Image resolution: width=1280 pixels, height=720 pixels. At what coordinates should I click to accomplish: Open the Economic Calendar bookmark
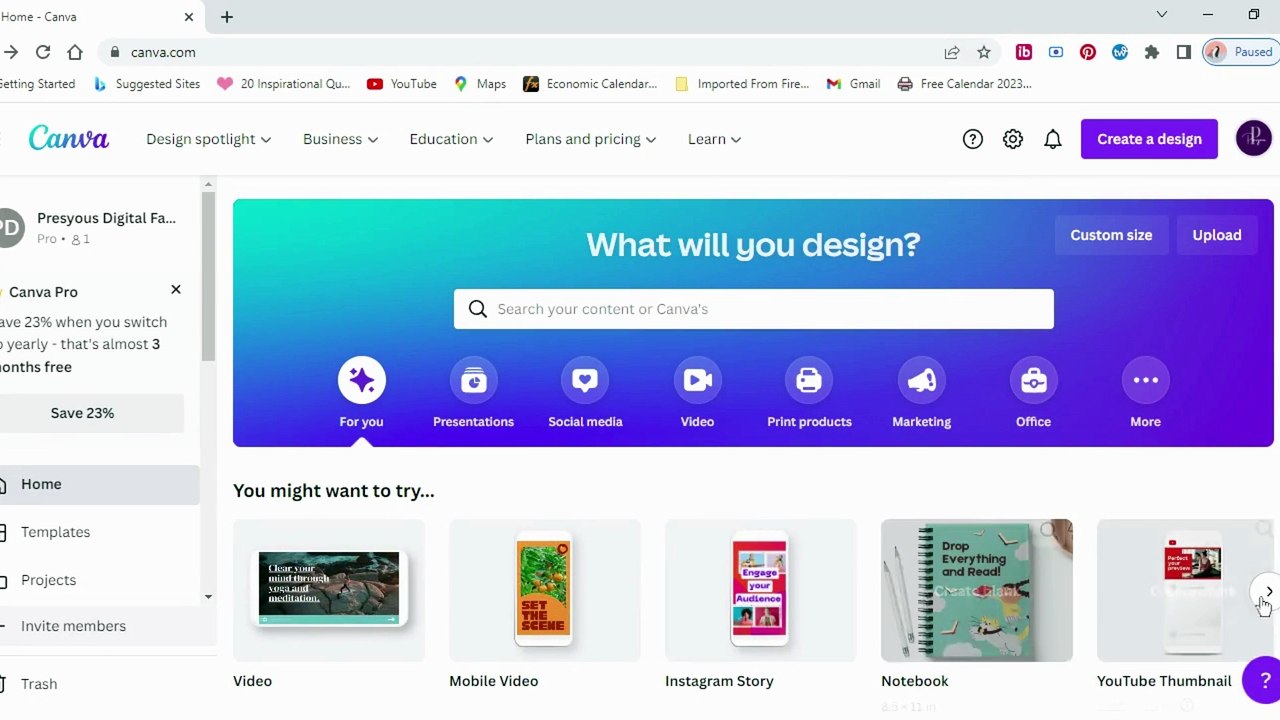tap(590, 84)
